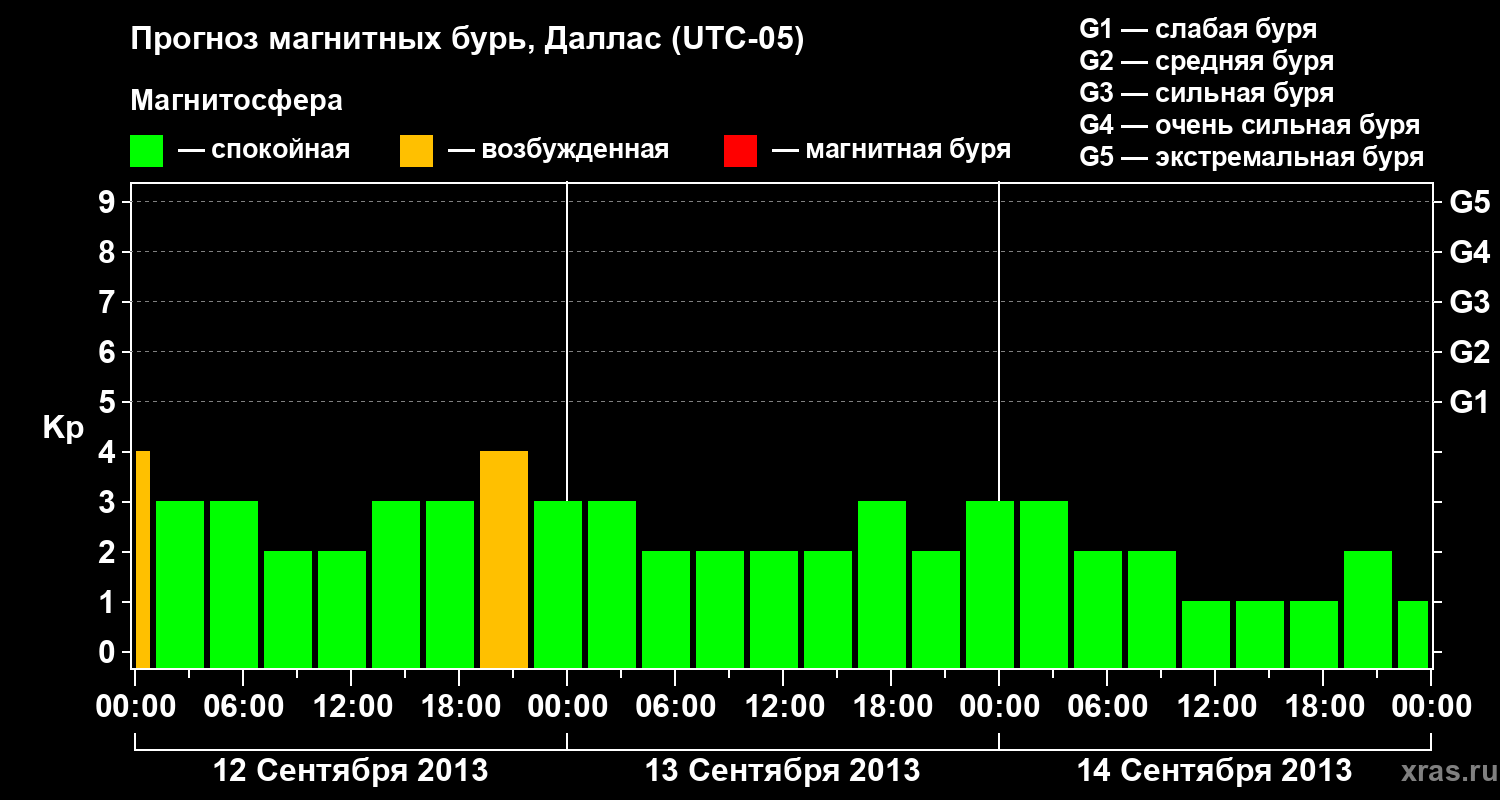Viewport: 1500px width, 800px height.
Task: Select legend line 'G3 — сильная буря'
Action: pos(1207,93)
